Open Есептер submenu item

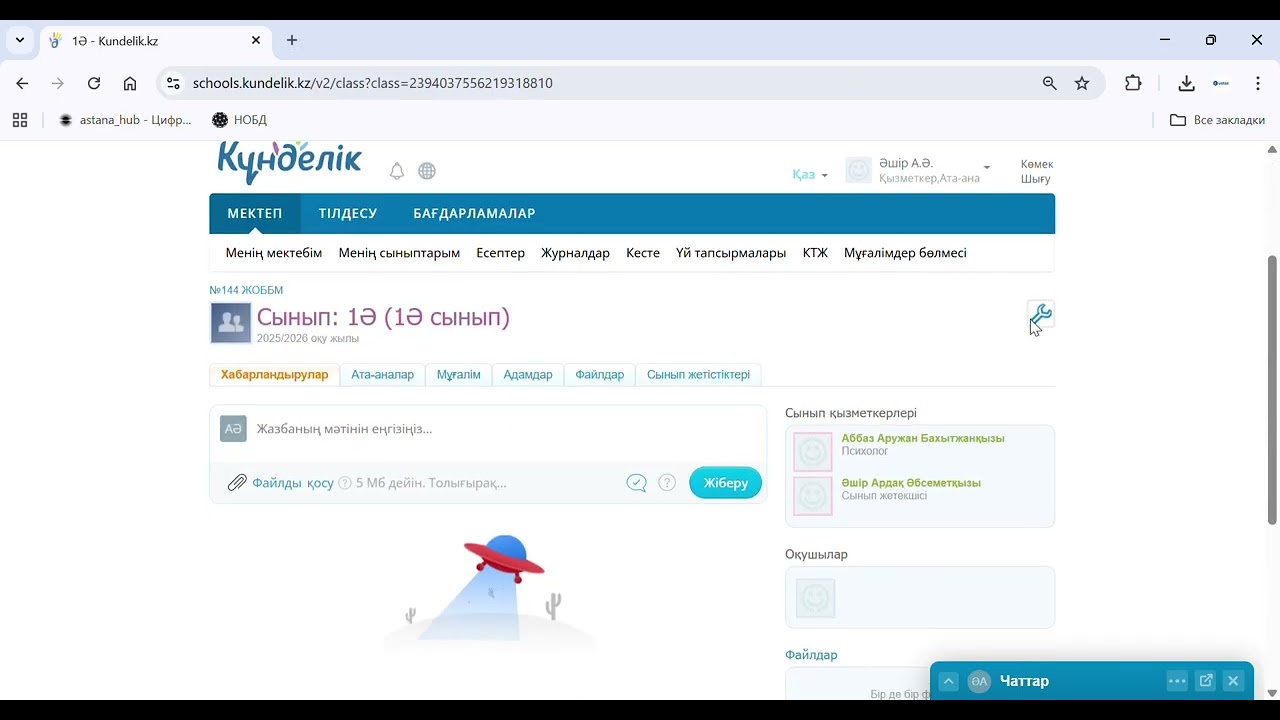[x=501, y=253]
